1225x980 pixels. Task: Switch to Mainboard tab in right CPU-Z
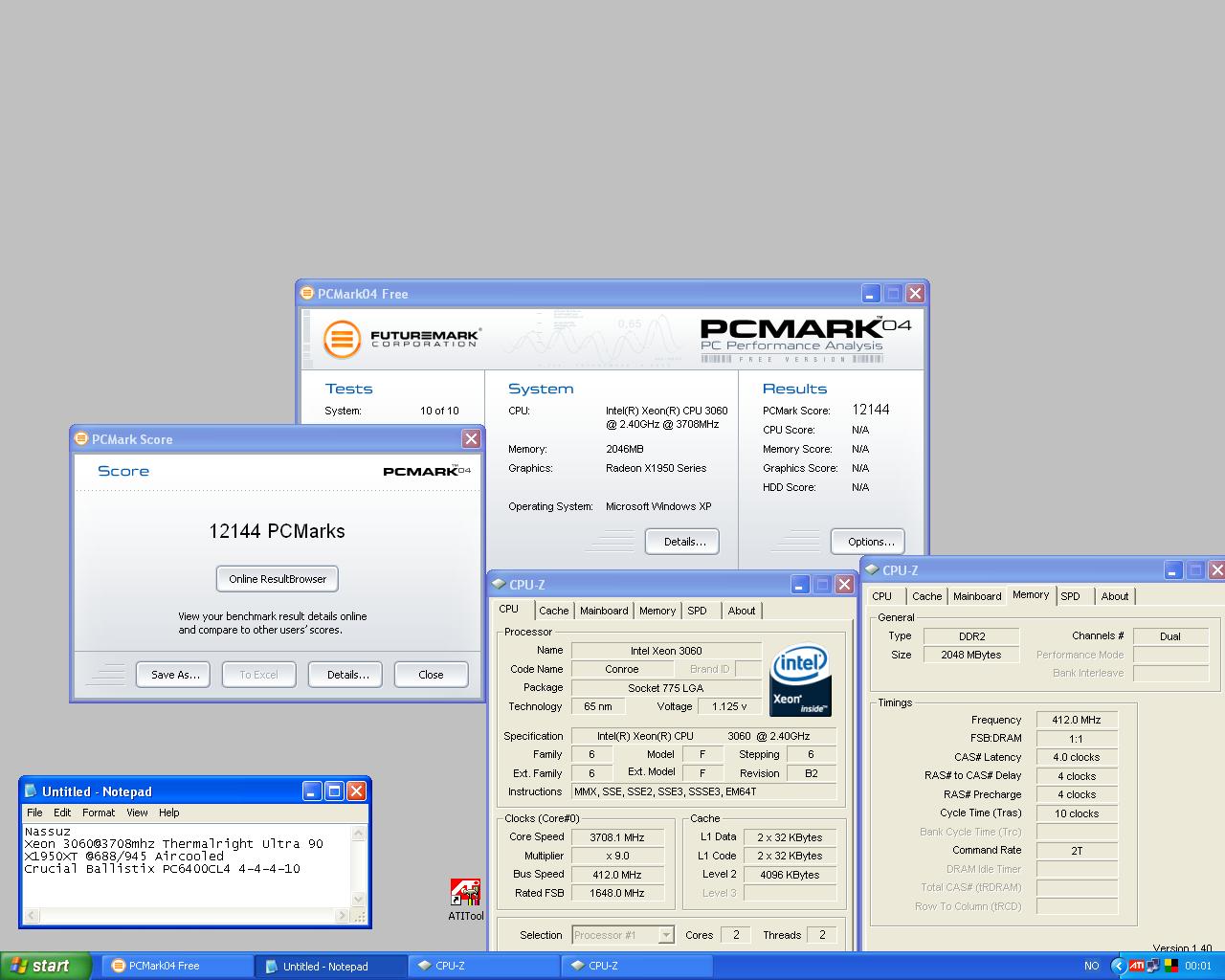(x=977, y=596)
